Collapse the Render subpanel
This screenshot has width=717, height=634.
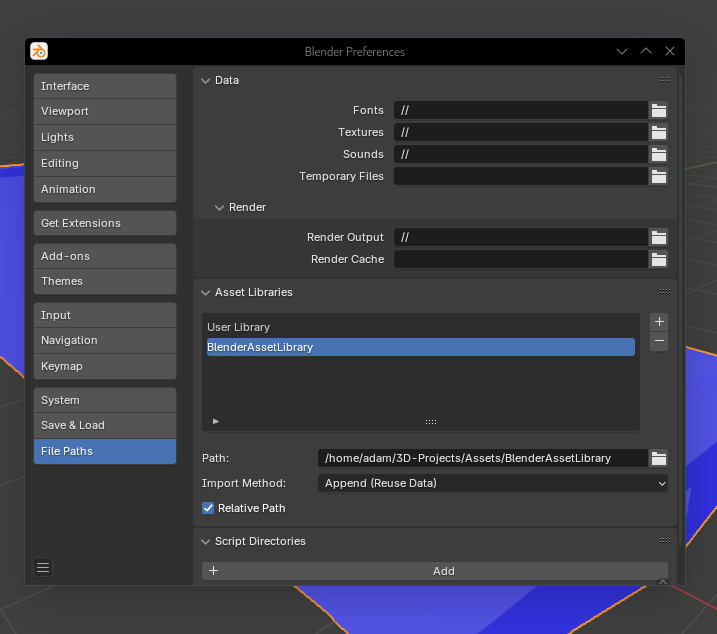tap(219, 208)
